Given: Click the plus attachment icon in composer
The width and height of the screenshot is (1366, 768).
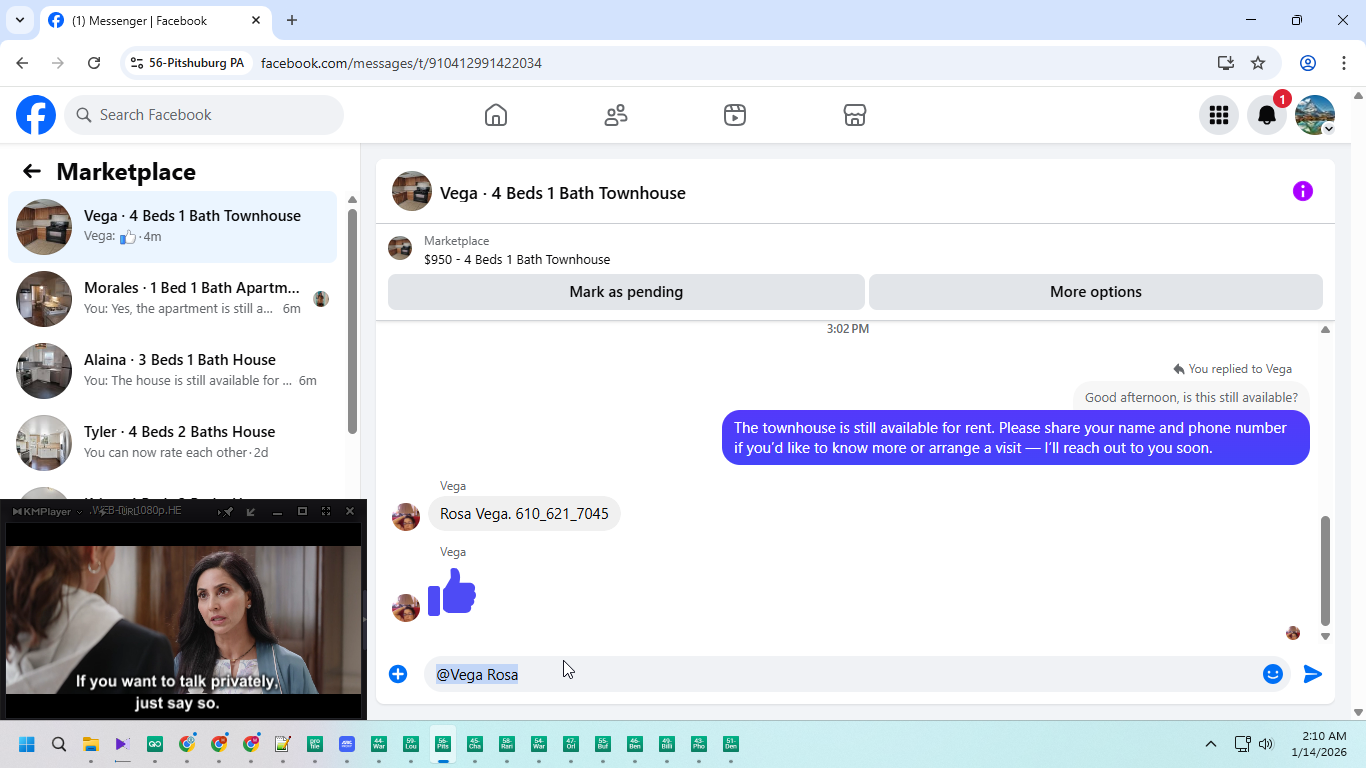Looking at the screenshot, I should pos(398,674).
